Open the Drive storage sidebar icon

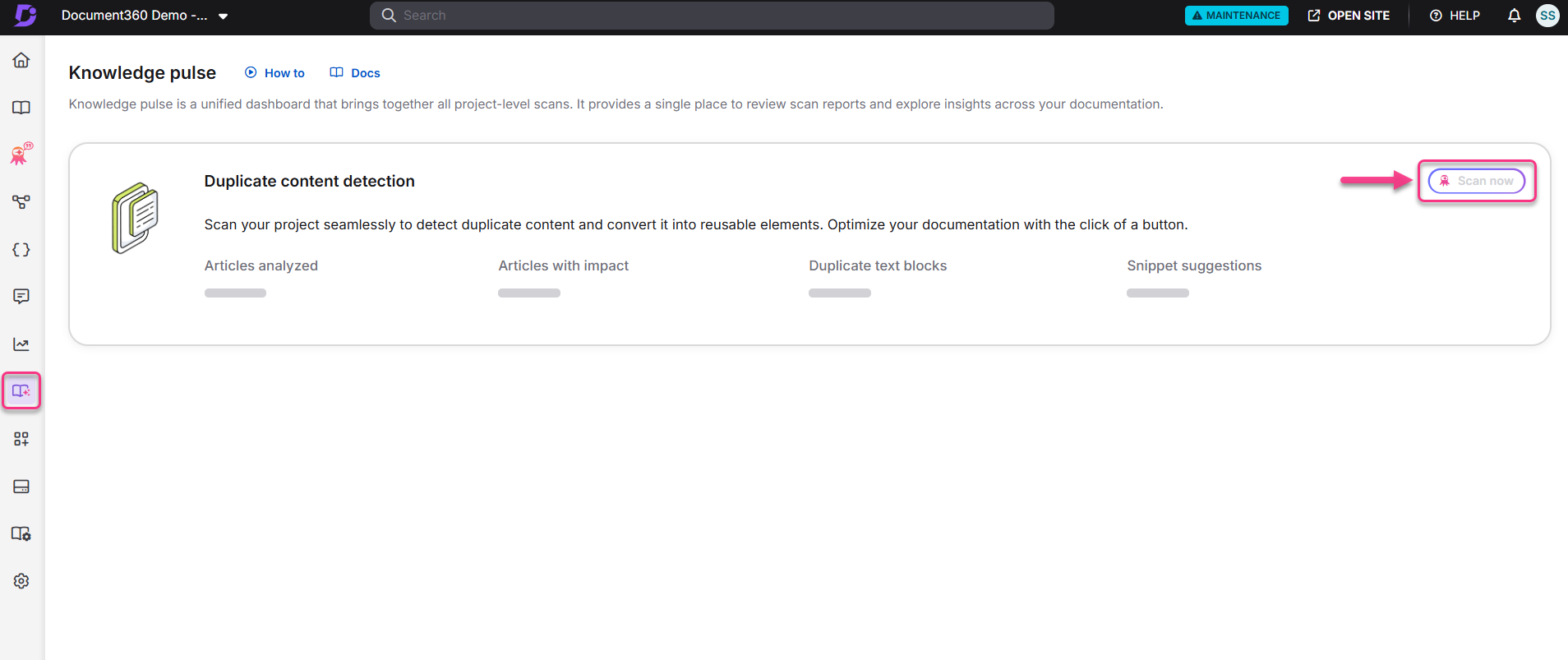click(x=21, y=487)
